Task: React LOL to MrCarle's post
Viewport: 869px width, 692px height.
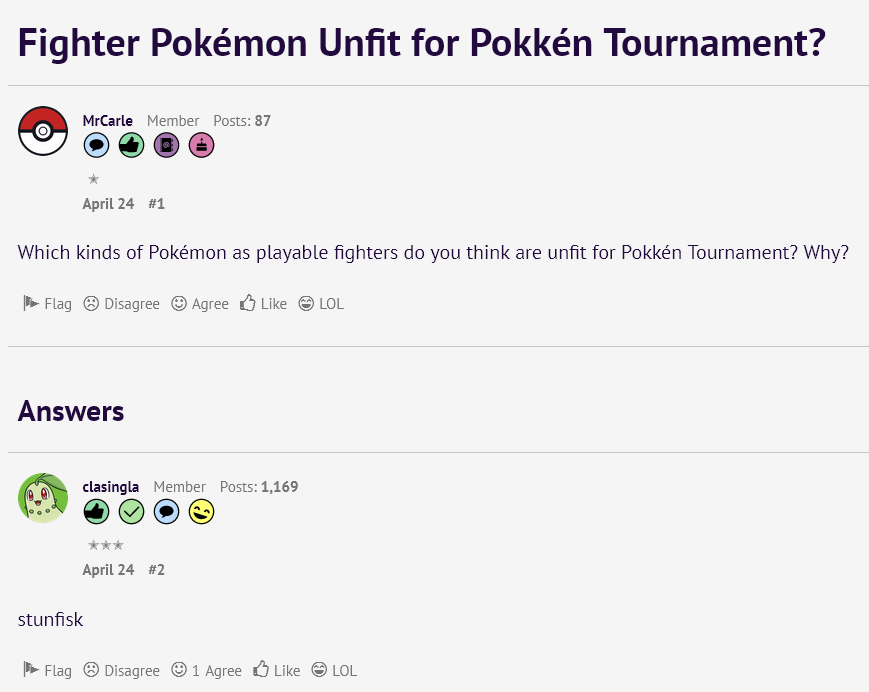Action: point(321,304)
